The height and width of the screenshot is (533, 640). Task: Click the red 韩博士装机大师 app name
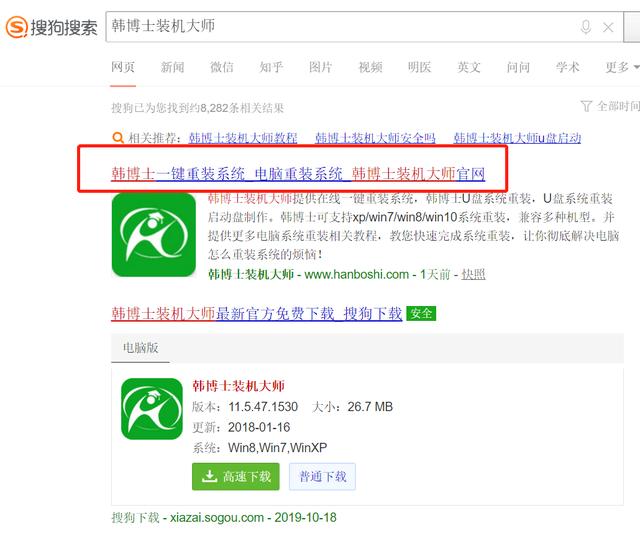pyautogui.click(x=238, y=386)
